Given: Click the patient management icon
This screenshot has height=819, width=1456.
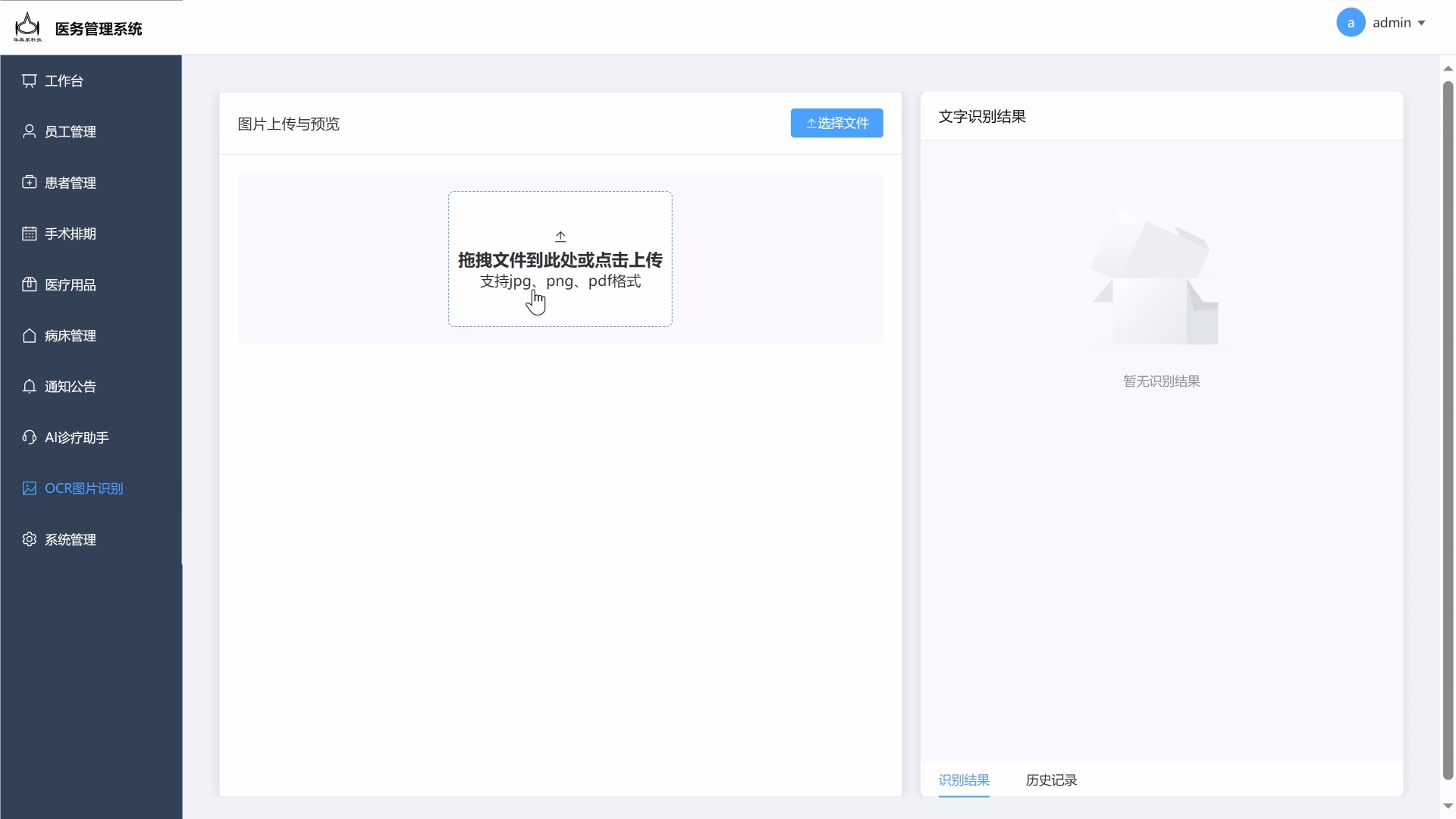Looking at the screenshot, I should (29, 183).
